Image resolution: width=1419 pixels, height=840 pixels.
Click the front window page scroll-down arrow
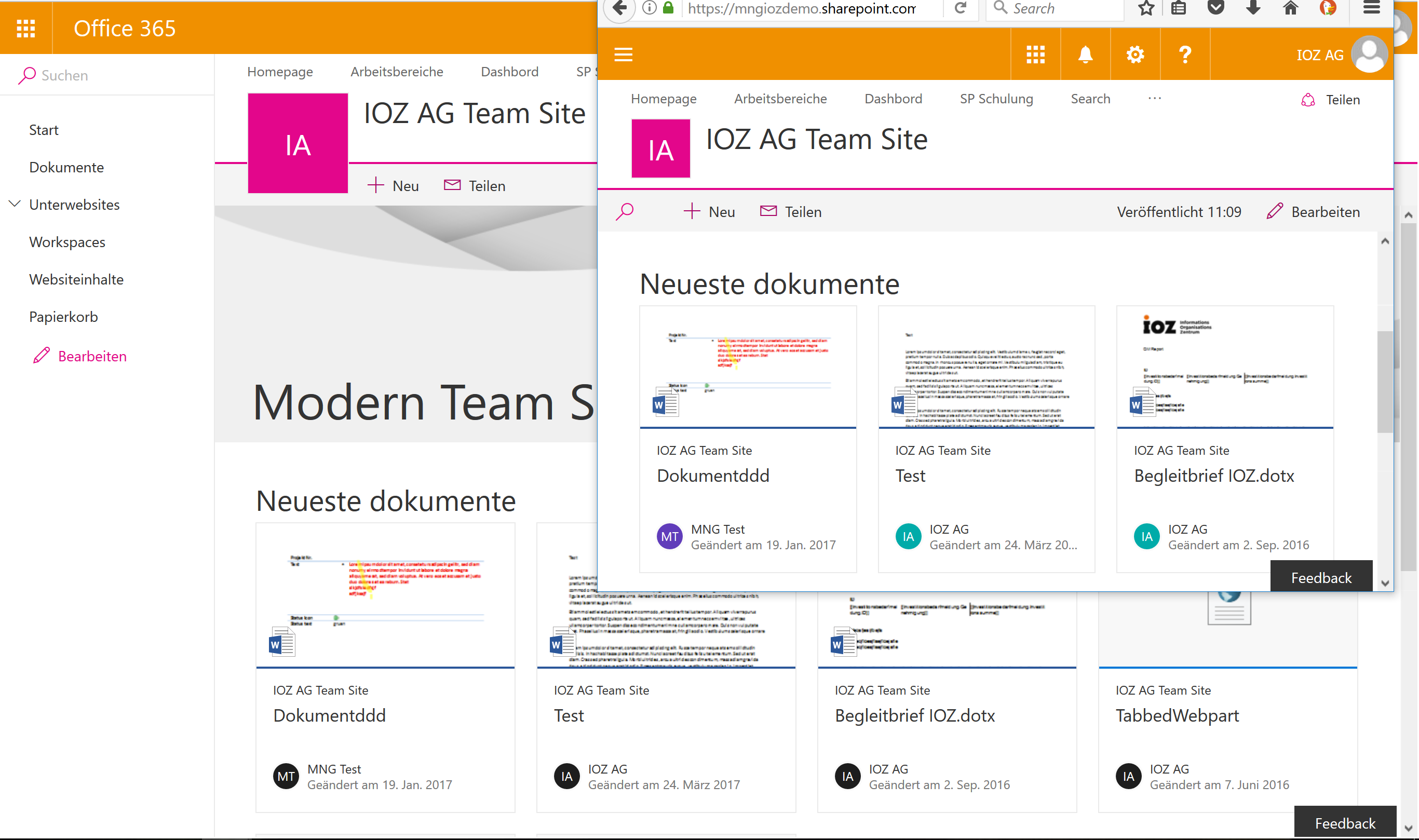click(1385, 582)
